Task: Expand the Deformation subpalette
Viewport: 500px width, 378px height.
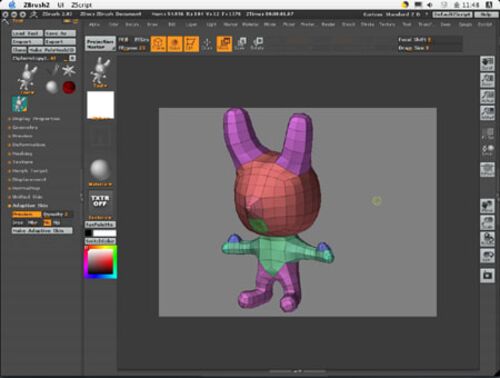Action: (29, 145)
